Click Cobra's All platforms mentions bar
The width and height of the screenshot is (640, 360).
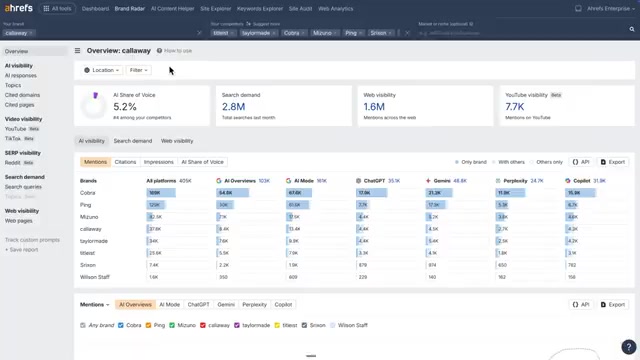tap(161, 193)
